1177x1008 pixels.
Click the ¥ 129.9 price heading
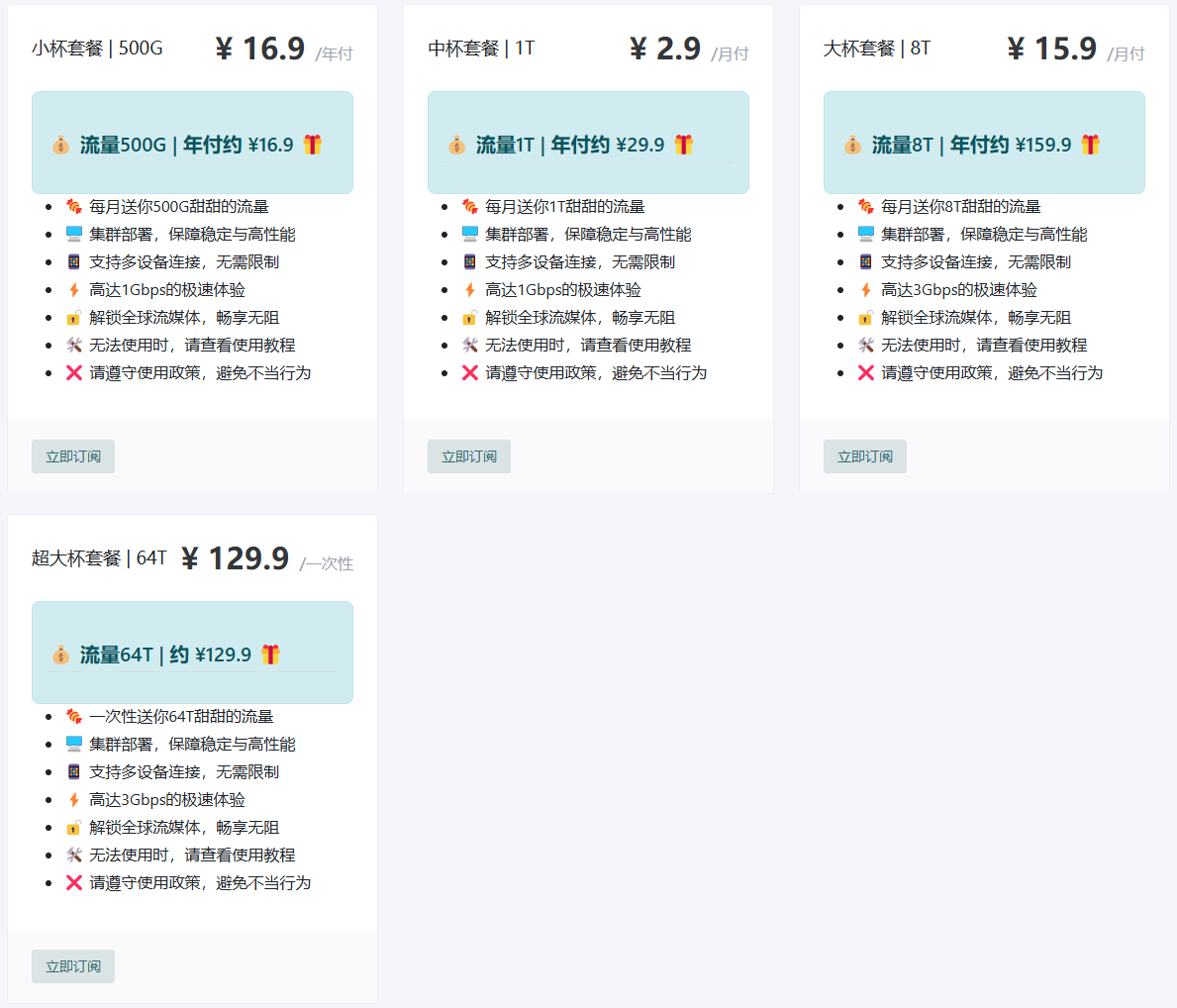point(235,559)
